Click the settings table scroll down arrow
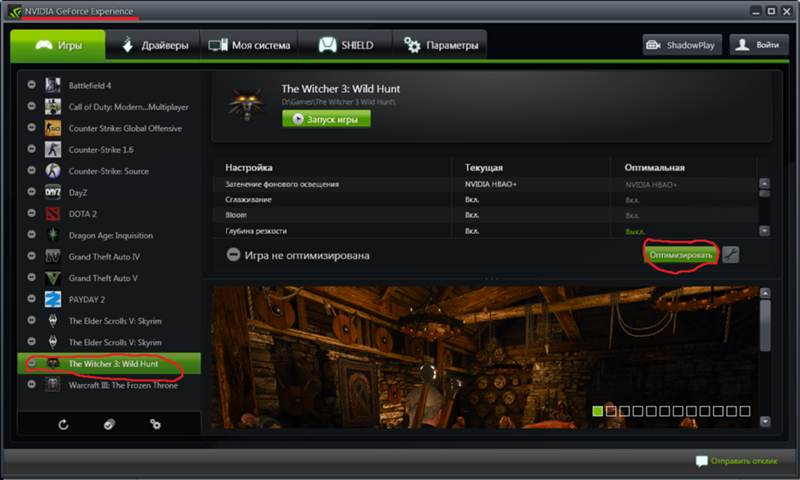 pyautogui.click(x=764, y=231)
